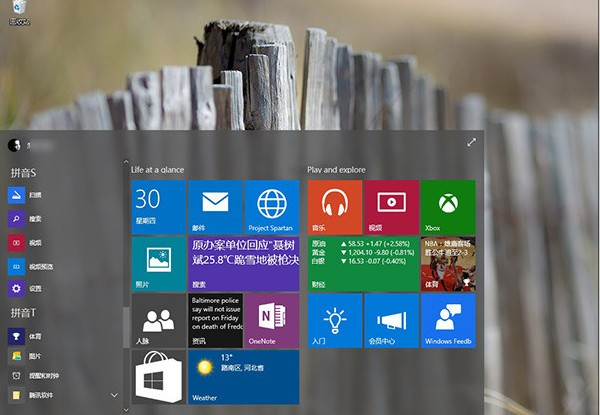The image size is (600, 415).
Task: Click the Play and explore group title
Action: 336,170
